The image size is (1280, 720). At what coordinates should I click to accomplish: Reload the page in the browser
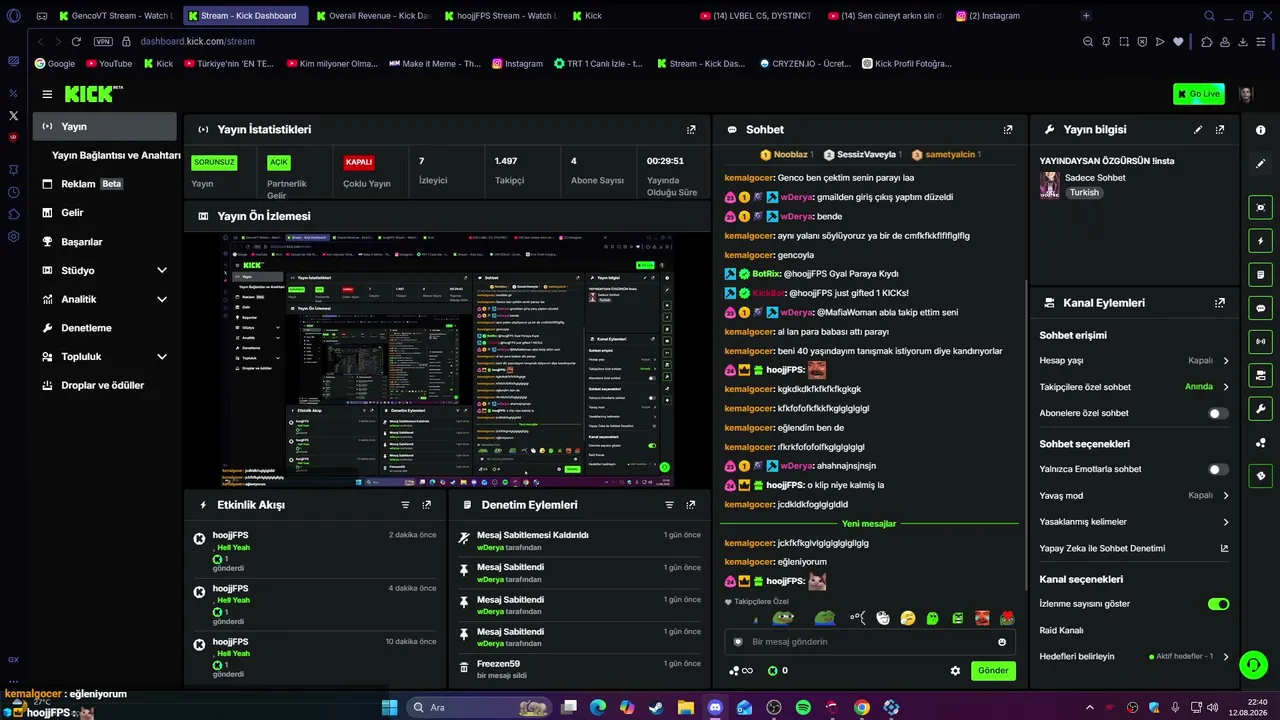[76, 41]
